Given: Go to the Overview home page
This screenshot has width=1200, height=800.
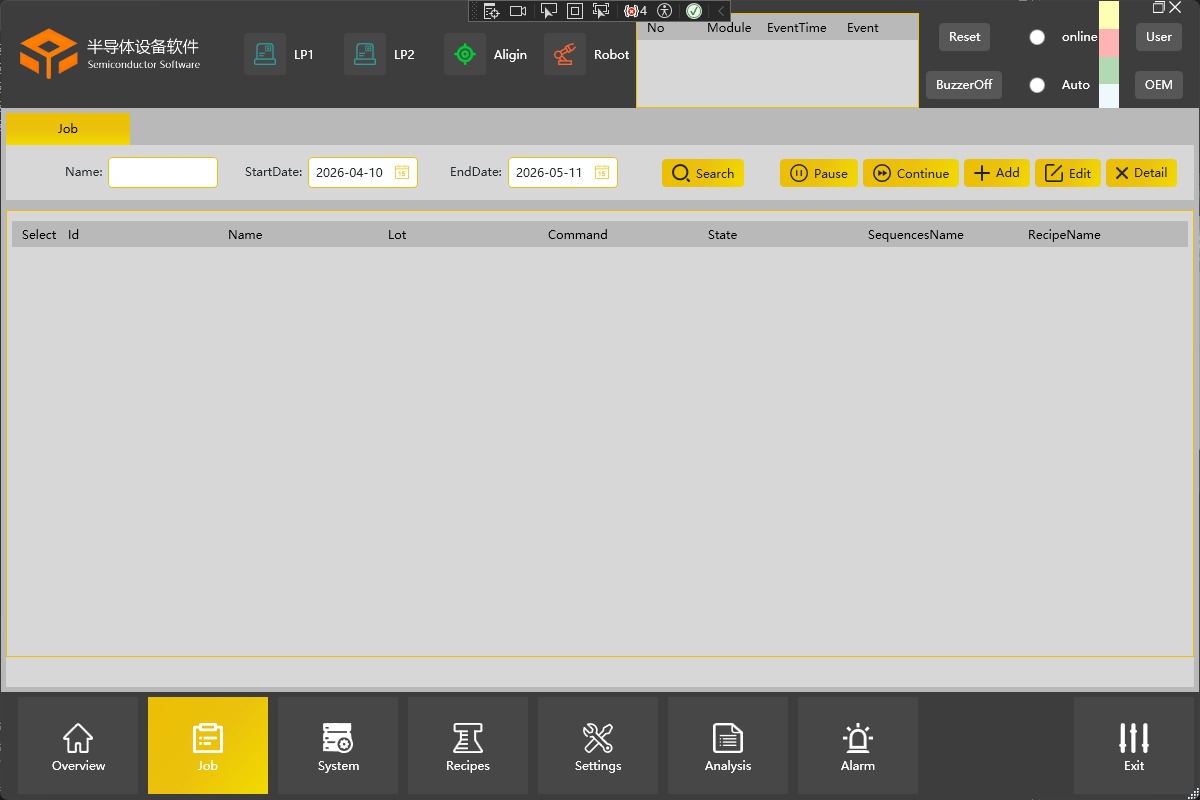Looking at the screenshot, I should (78, 746).
